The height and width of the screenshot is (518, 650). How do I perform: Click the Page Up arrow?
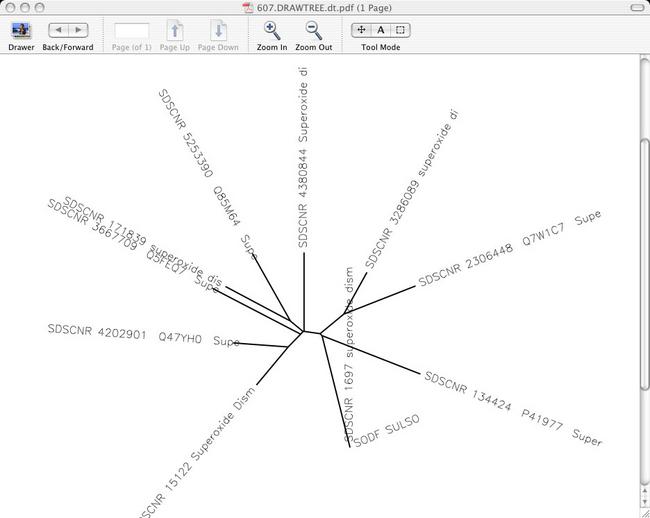point(174,31)
